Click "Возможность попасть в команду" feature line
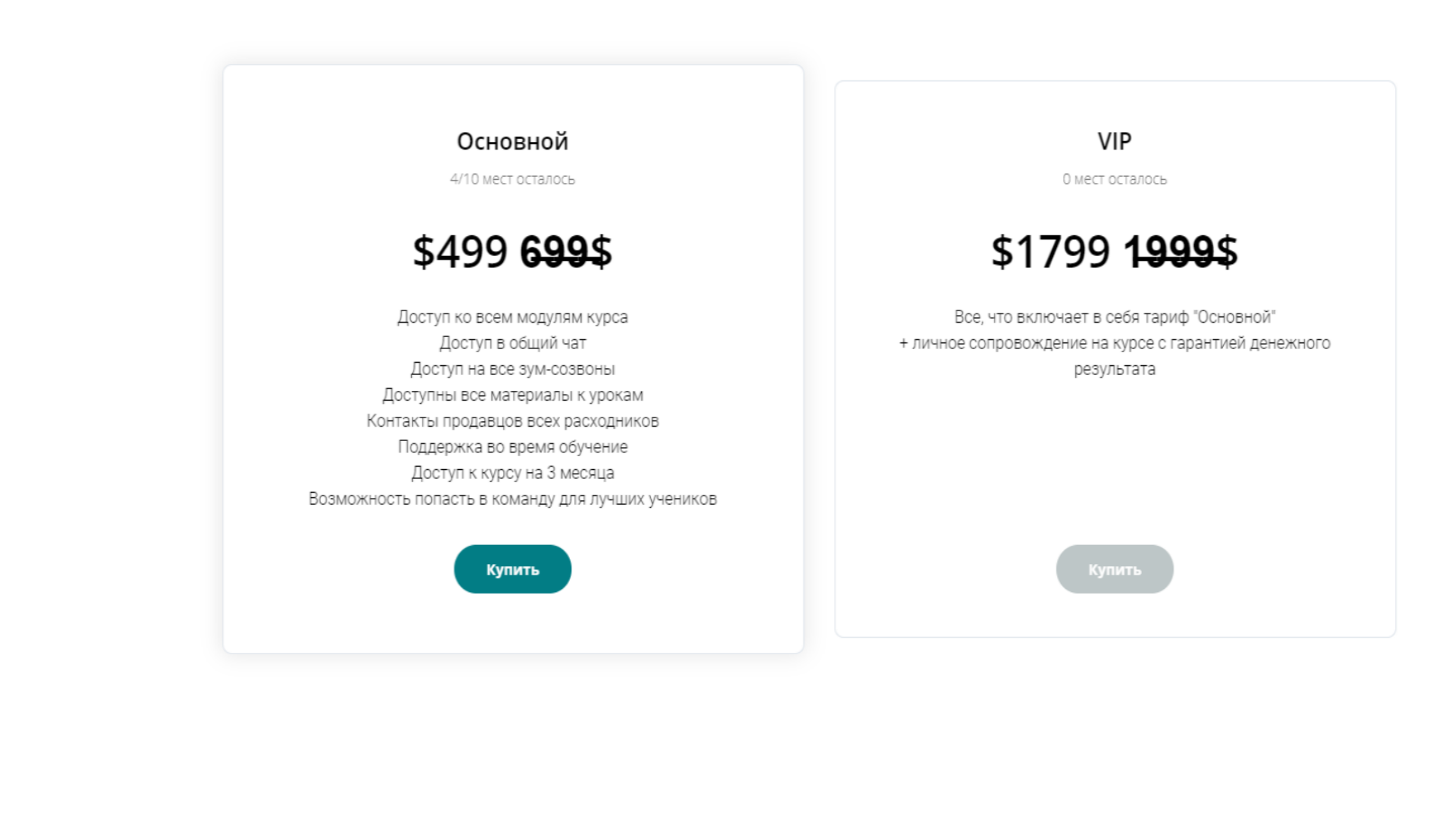 512,499
